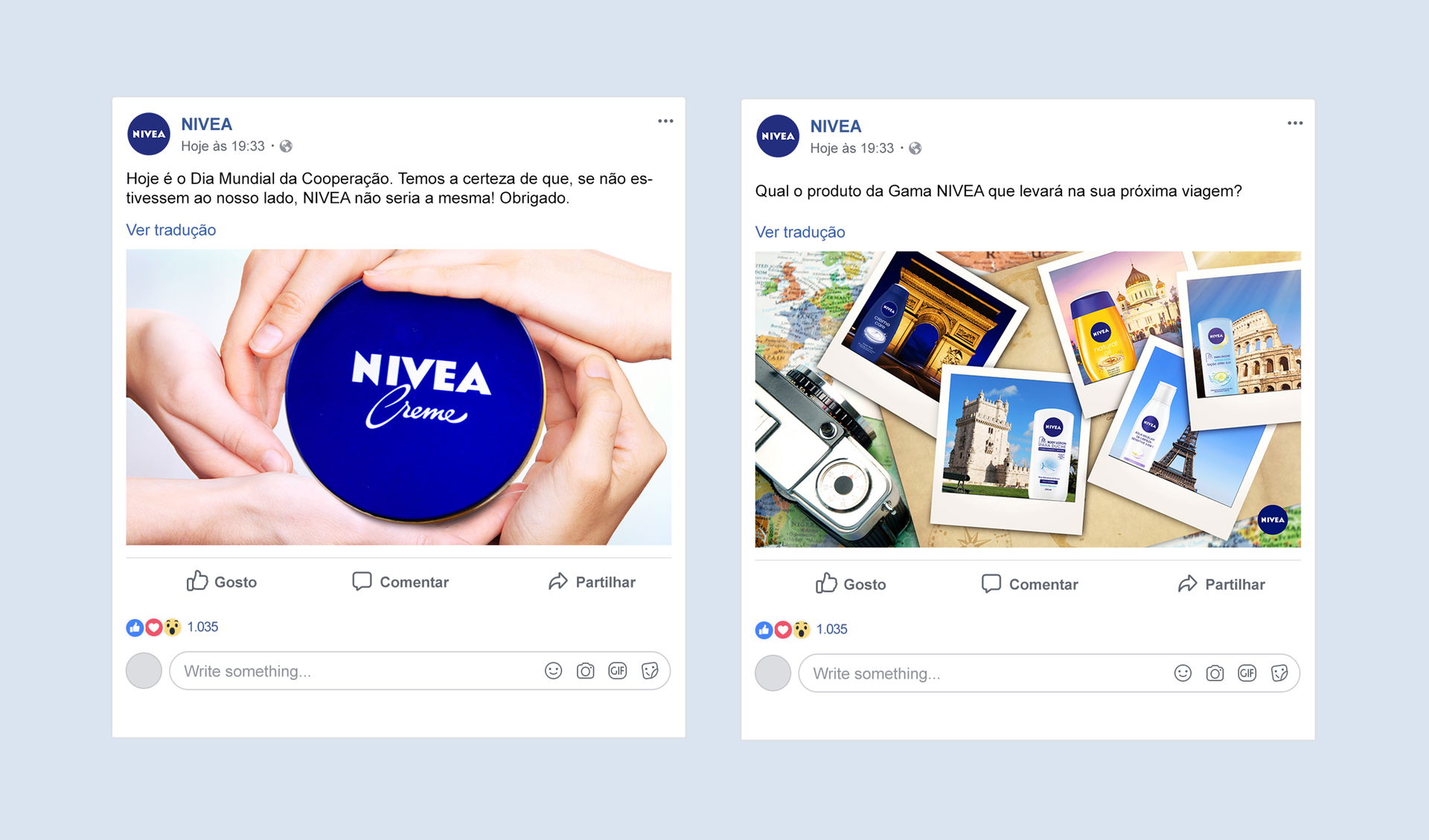Share the left post via Partilhar
The height and width of the screenshot is (840, 1429).
[x=592, y=582]
